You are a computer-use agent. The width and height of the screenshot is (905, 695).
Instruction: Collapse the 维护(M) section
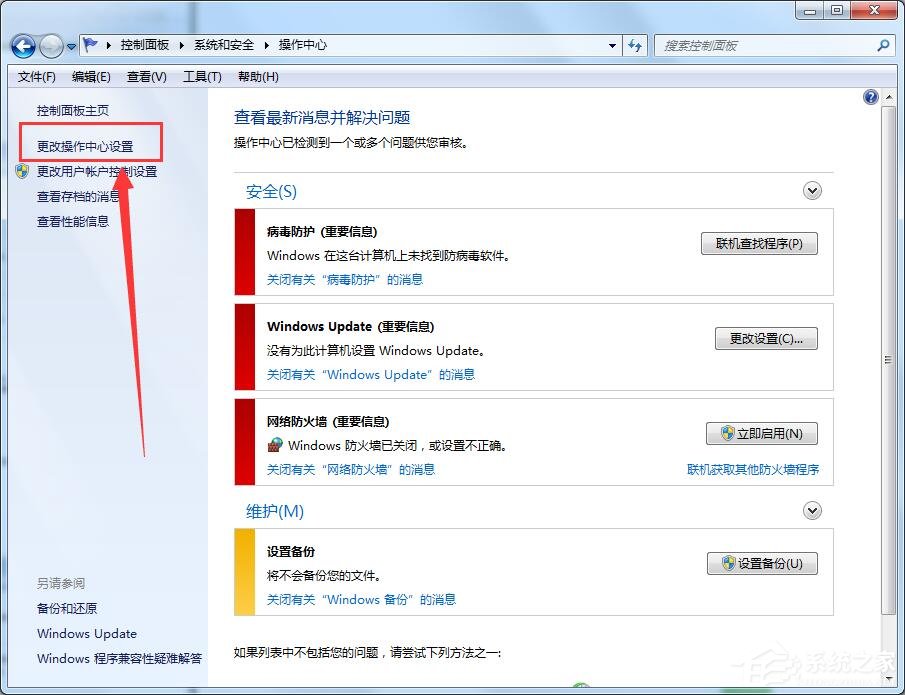812,510
